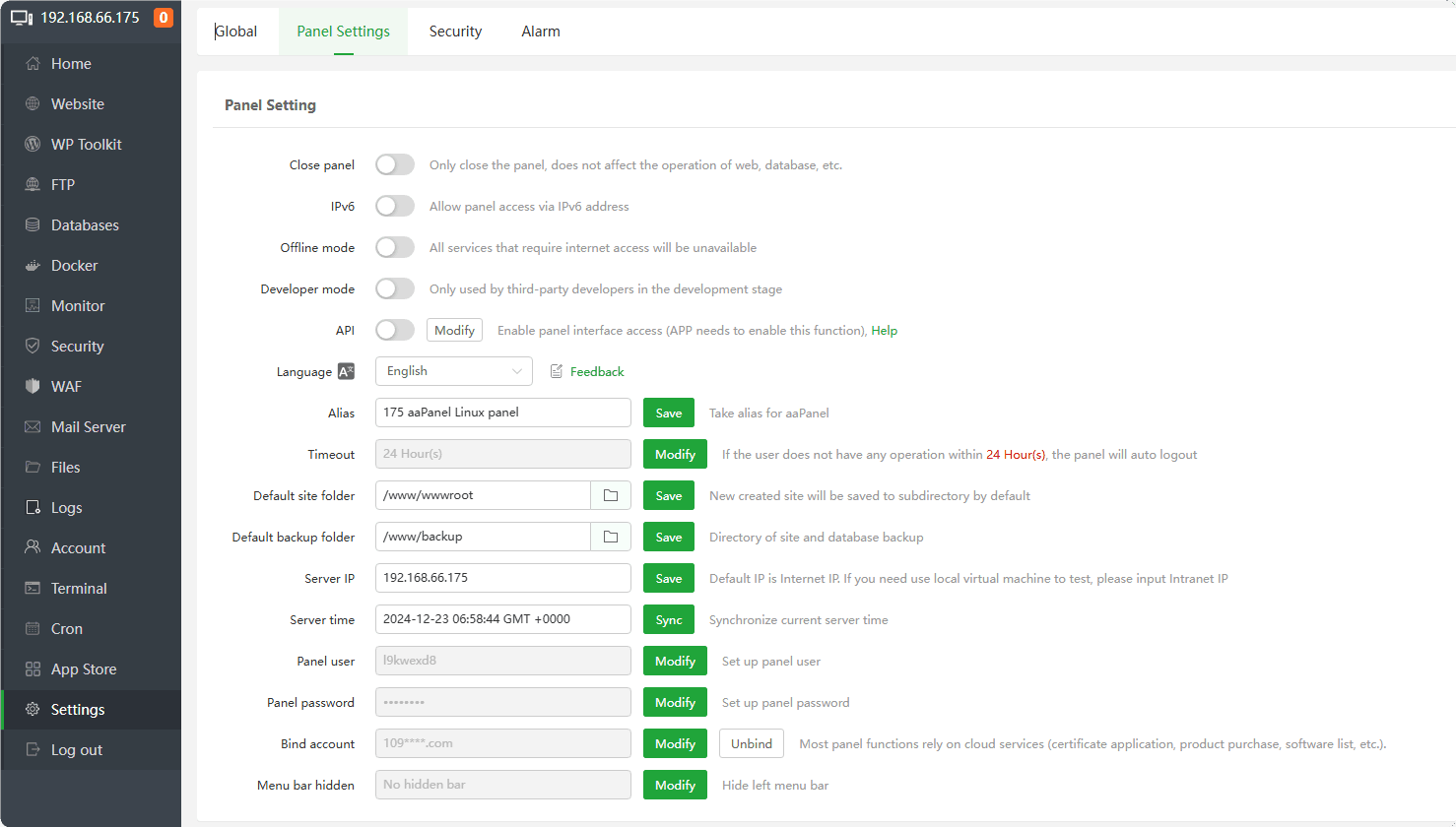Click Sync button for server time
Screen dimensions: 1456x827
click(668, 619)
